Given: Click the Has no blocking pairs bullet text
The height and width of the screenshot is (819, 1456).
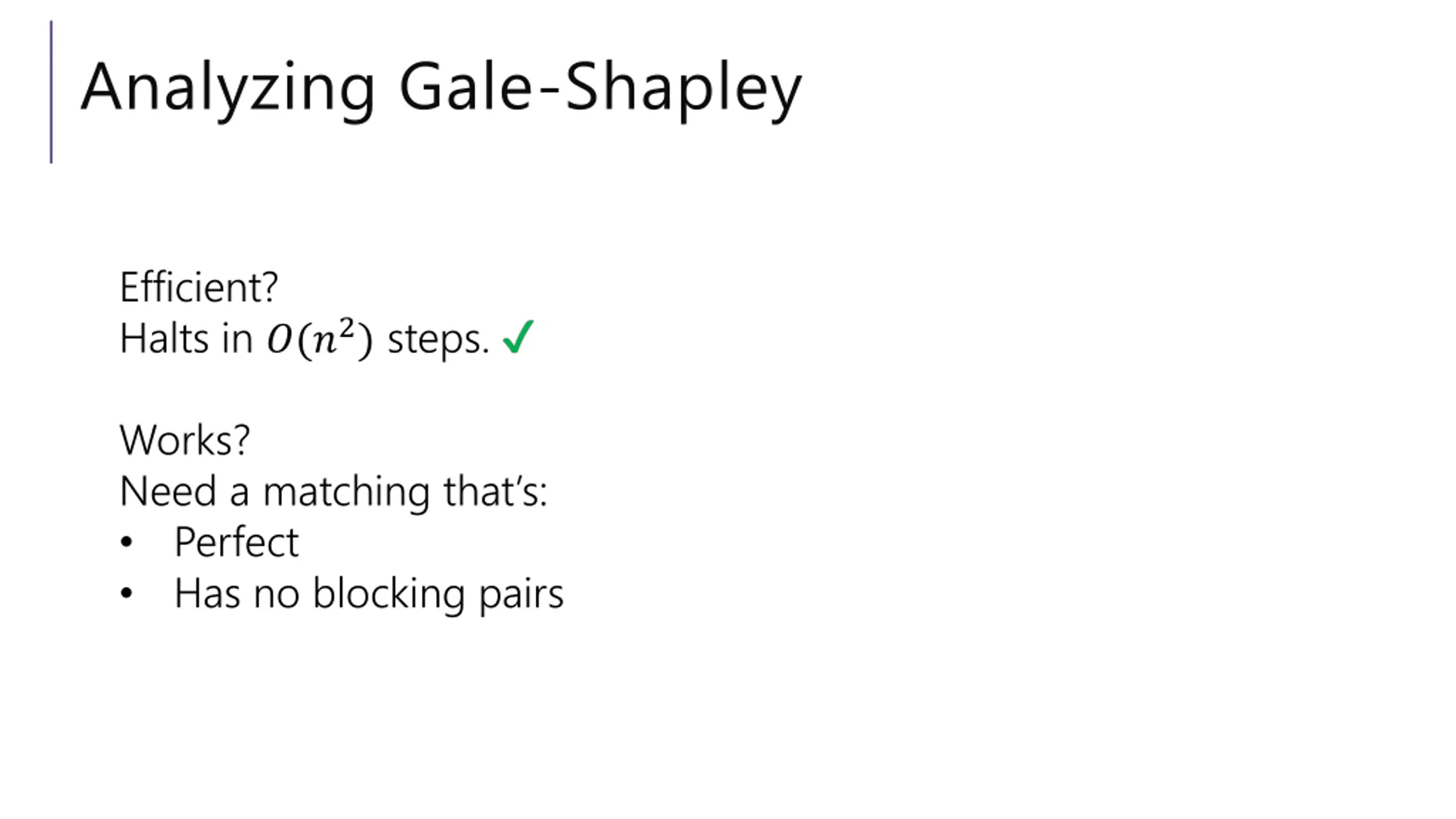Looking at the screenshot, I should (x=369, y=594).
